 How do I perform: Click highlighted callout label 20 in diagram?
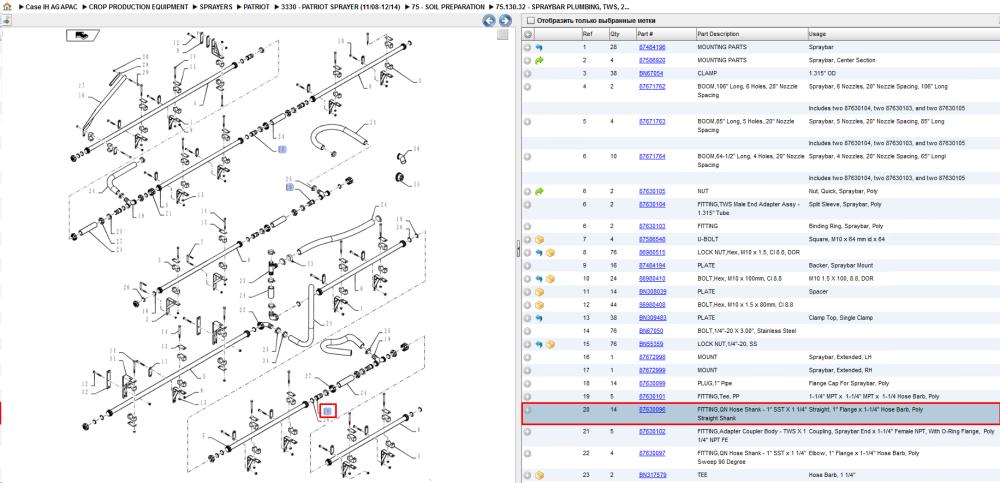coord(327,412)
